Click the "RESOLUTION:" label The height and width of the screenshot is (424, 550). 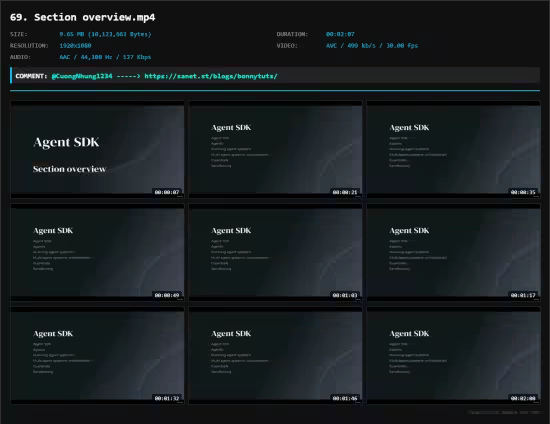29,46
